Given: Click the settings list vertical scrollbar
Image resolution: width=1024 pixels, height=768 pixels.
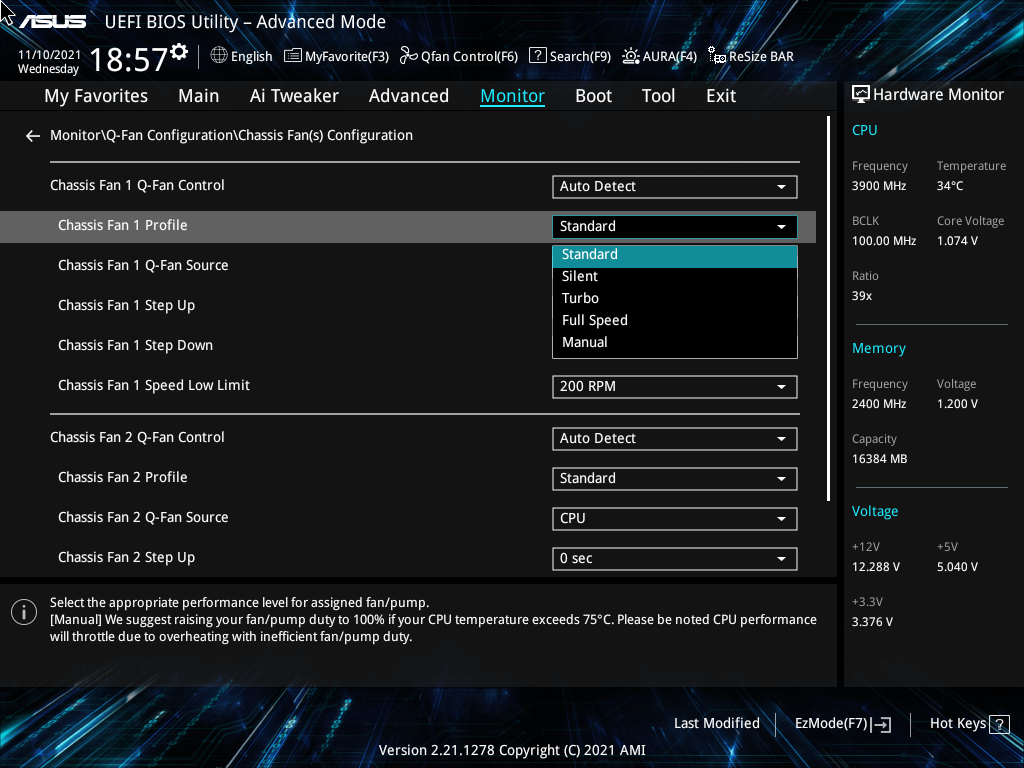Looking at the screenshot, I should click(828, 309).
